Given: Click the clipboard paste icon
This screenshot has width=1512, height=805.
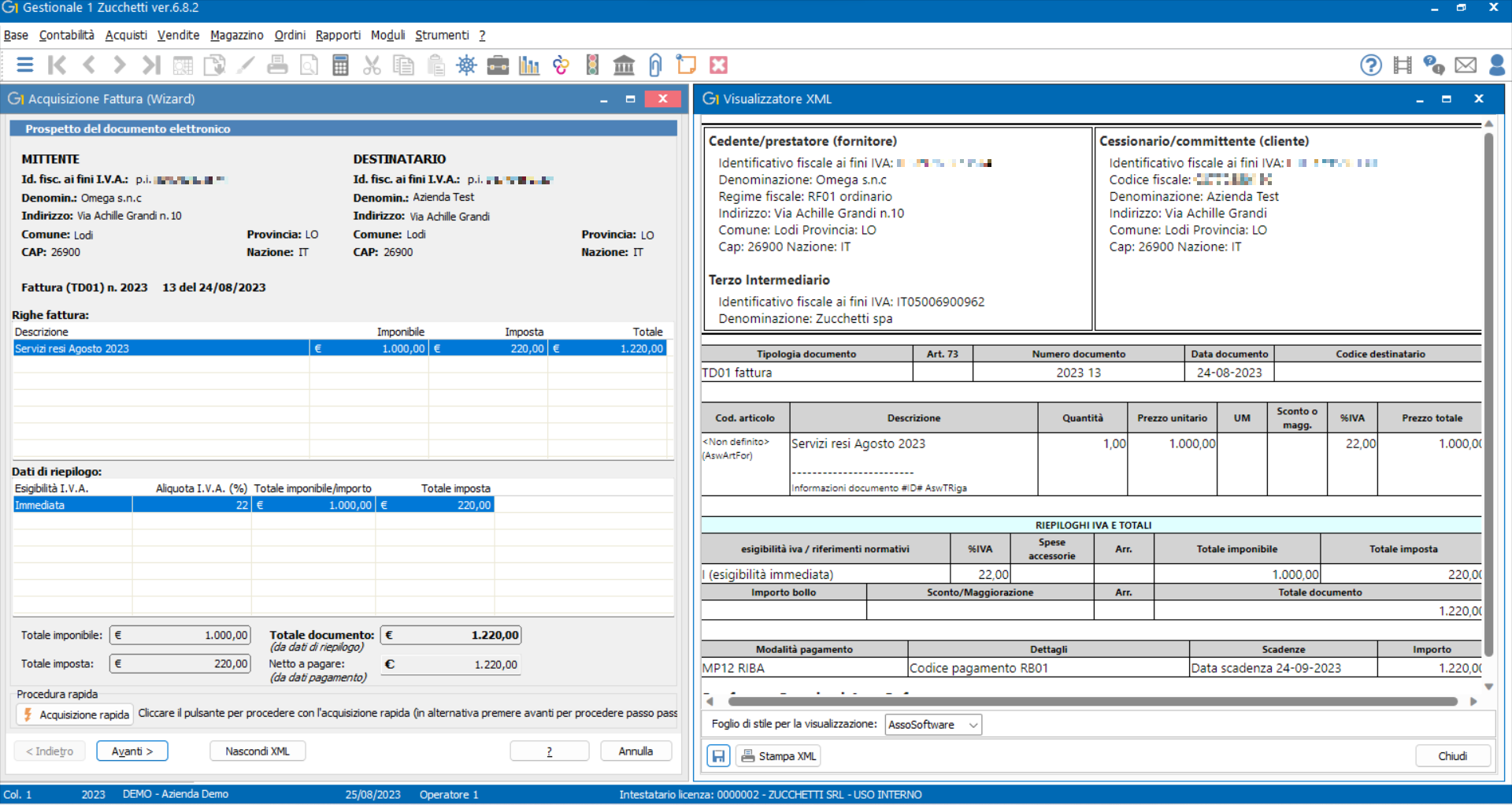Looking at the screenshot, I should [x=435, y=65].
